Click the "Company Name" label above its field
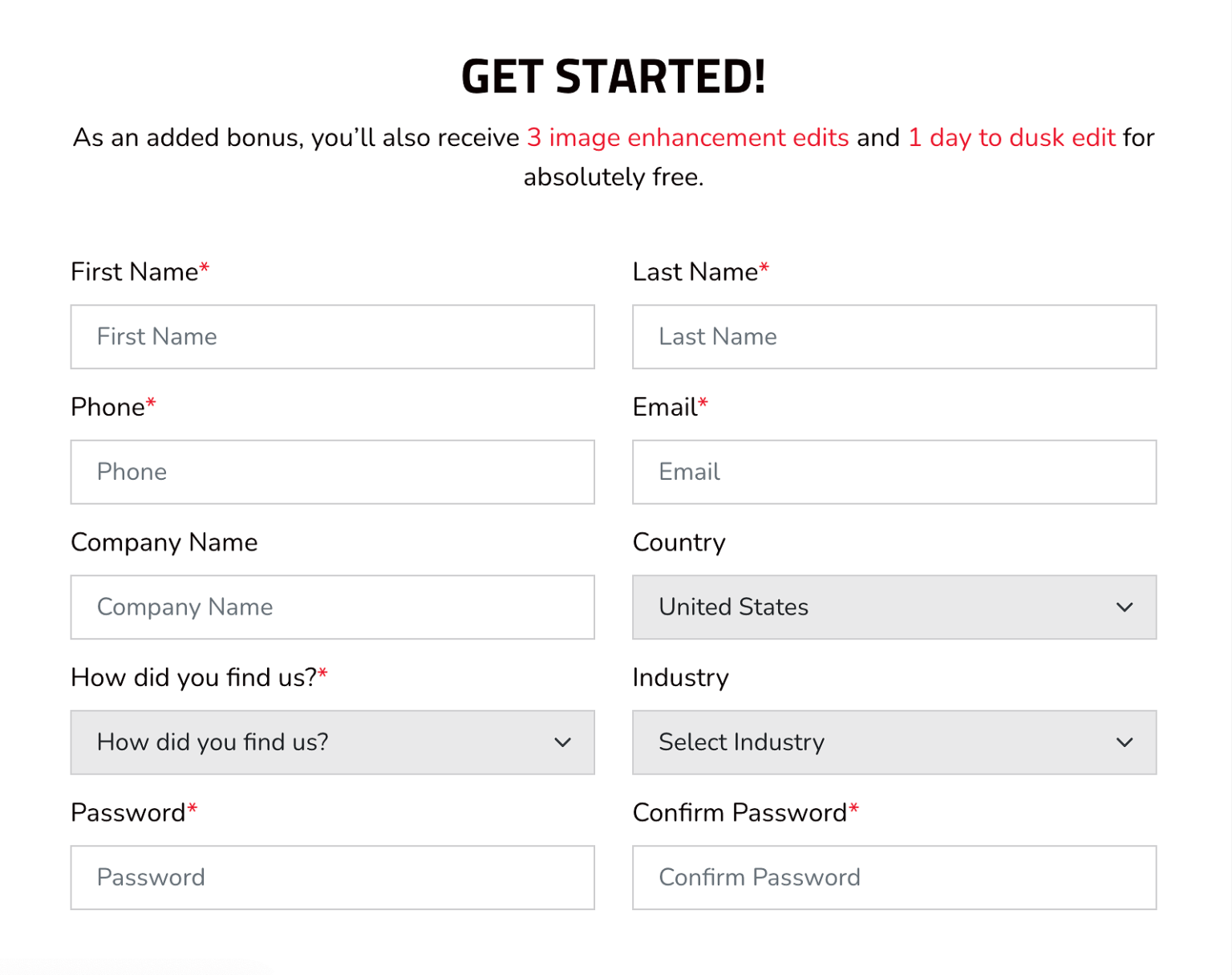Viewport: 1232px width, 975px height. click(x=164, y=542)
